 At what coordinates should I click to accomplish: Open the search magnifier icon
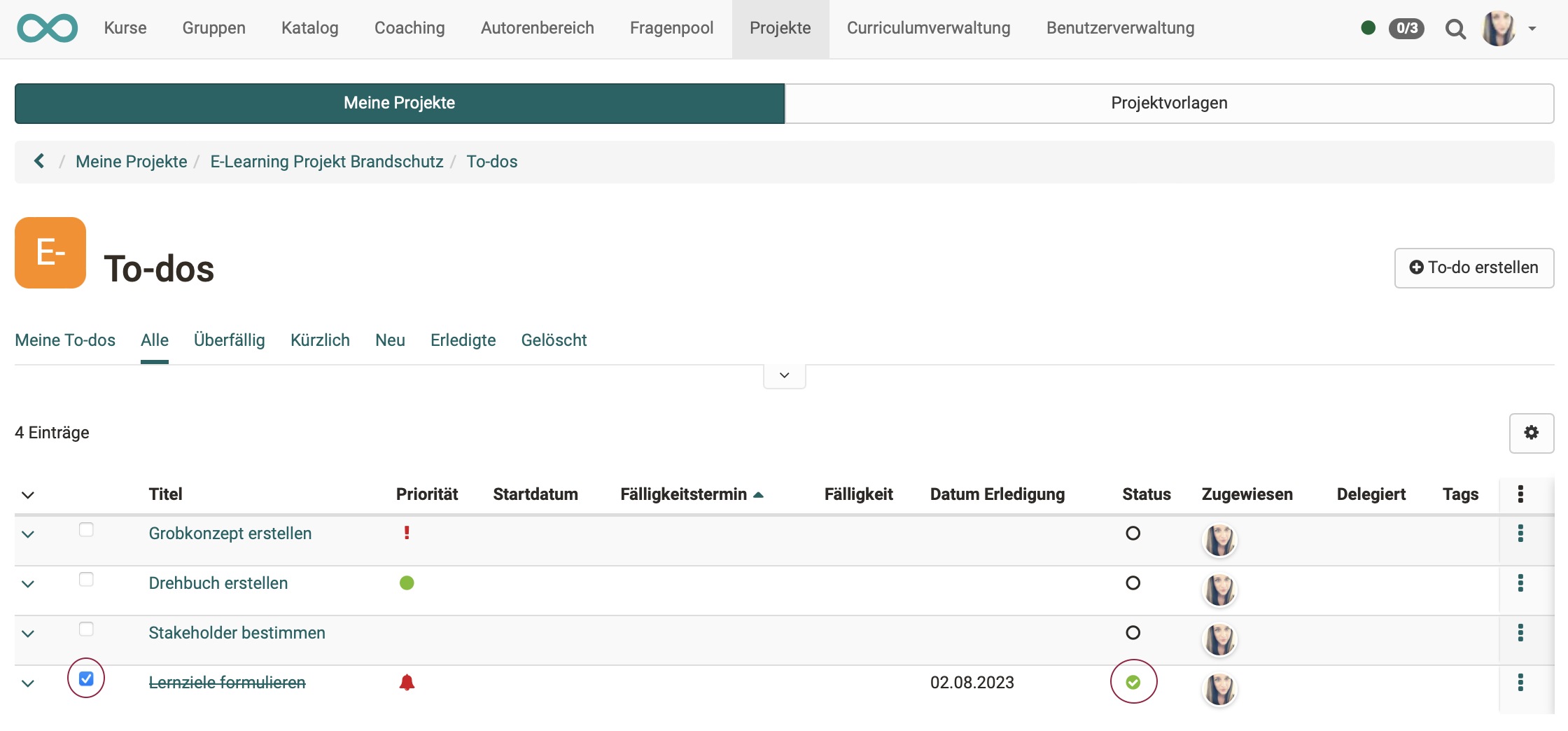click(1455, 29)
